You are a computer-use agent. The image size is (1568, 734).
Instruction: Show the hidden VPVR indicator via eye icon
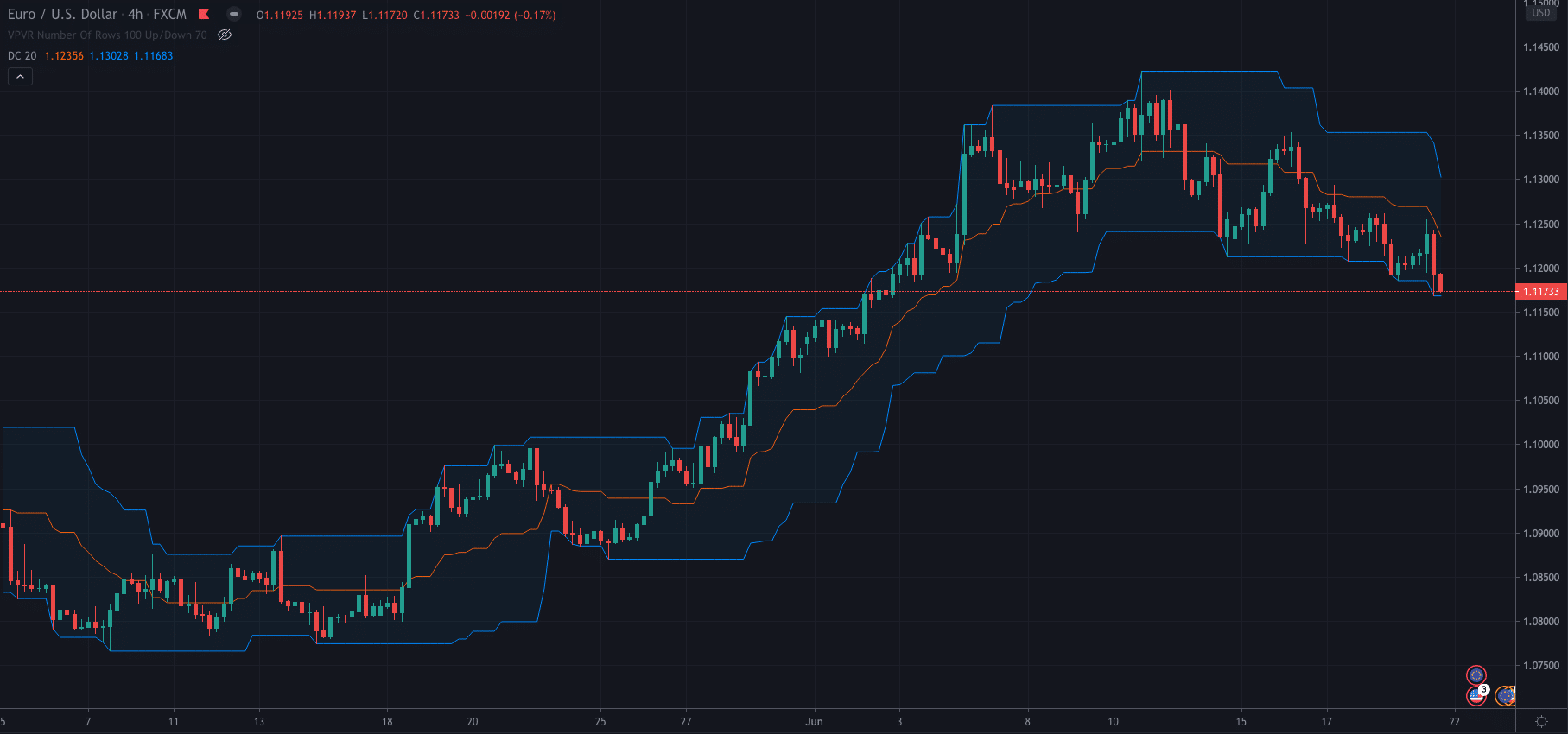point(225,35)
